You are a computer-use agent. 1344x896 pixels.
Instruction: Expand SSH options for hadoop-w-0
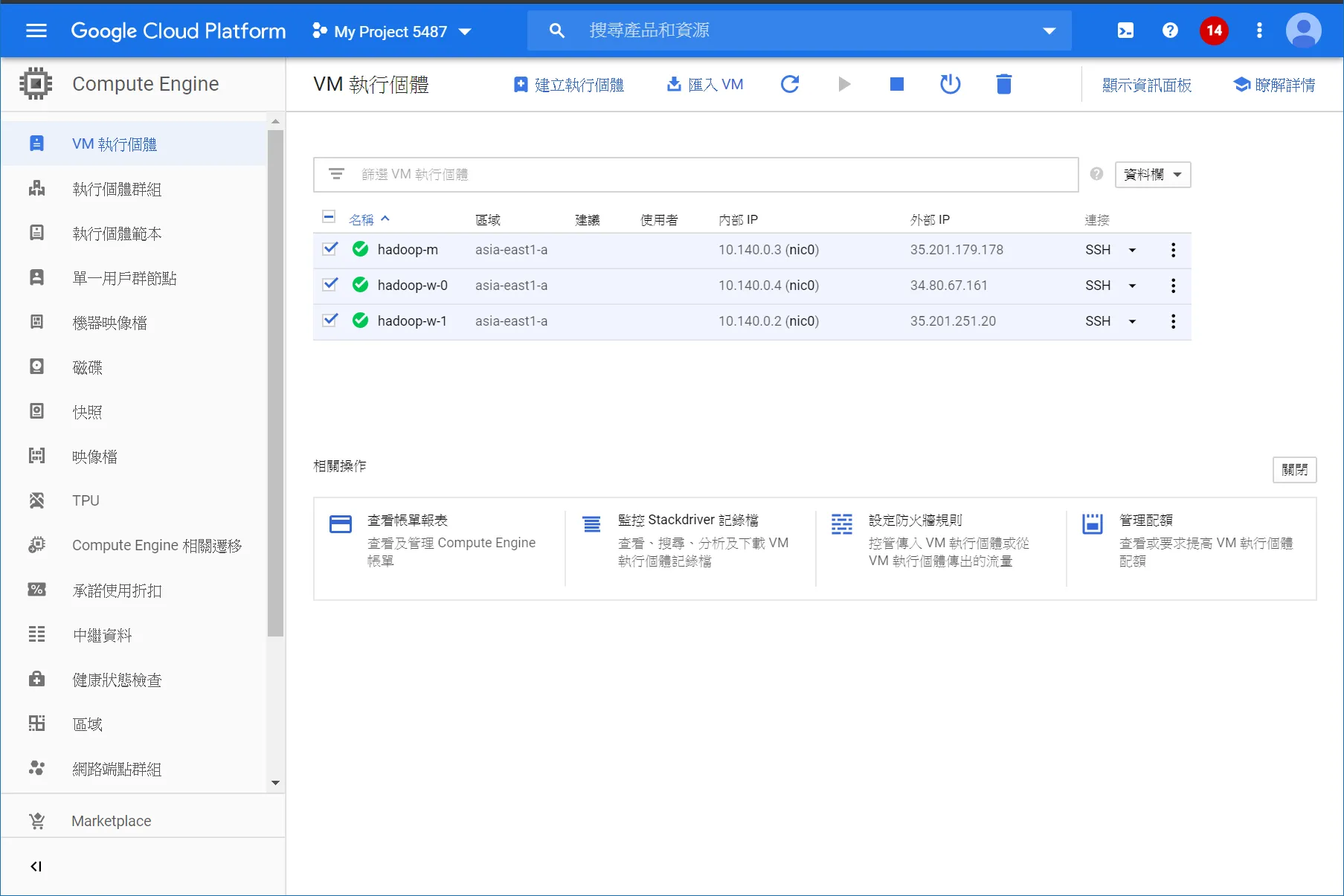coord(1132,286)
